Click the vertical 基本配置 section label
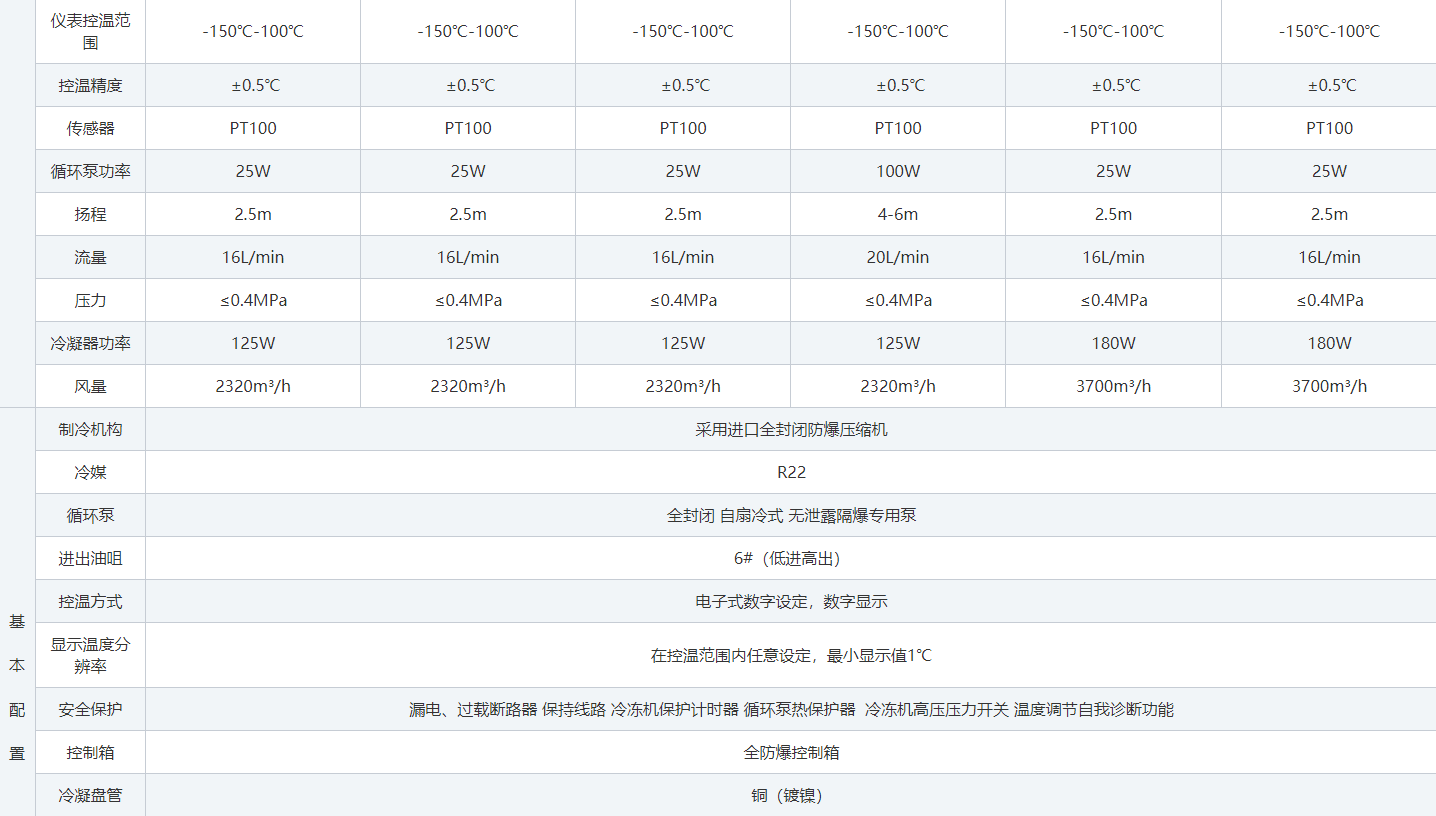 coord(17,687)
